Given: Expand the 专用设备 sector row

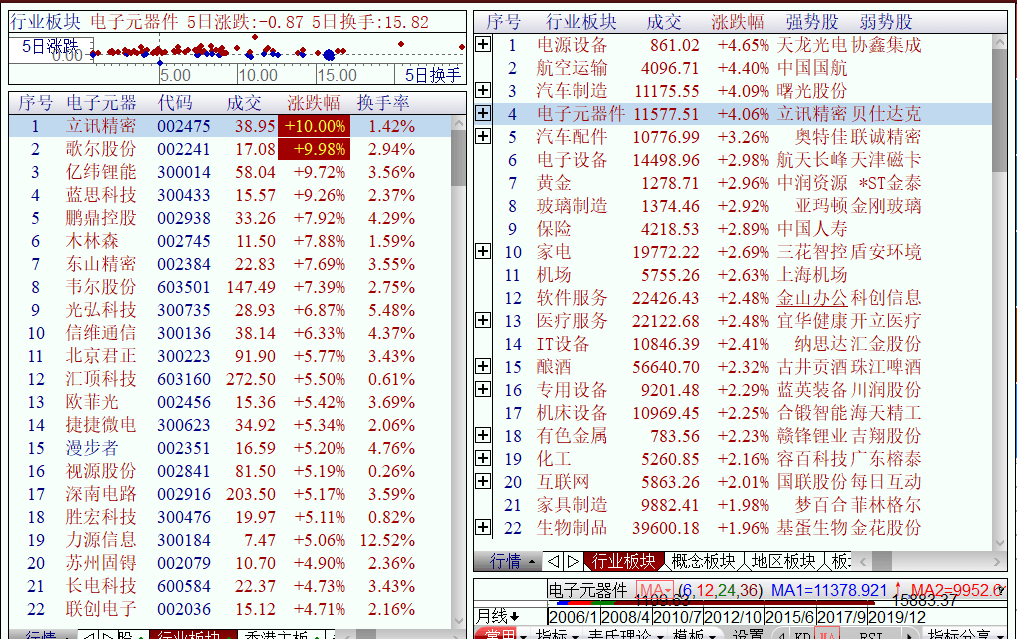Looking at the screenshot, I should pos(483,389).
